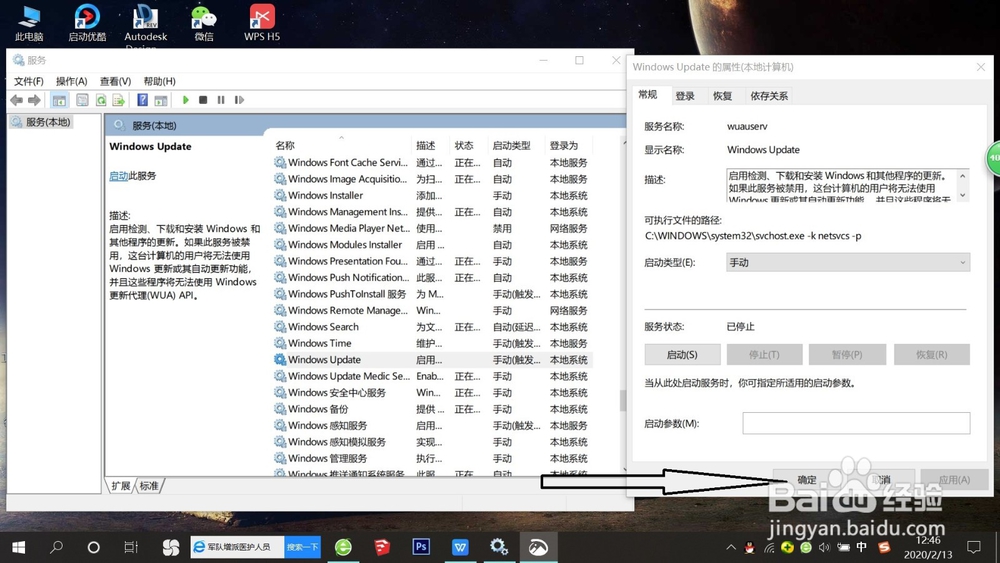Click the 启动 link for this service
The width and height of the screenshot is (1000, 563).
119,176
